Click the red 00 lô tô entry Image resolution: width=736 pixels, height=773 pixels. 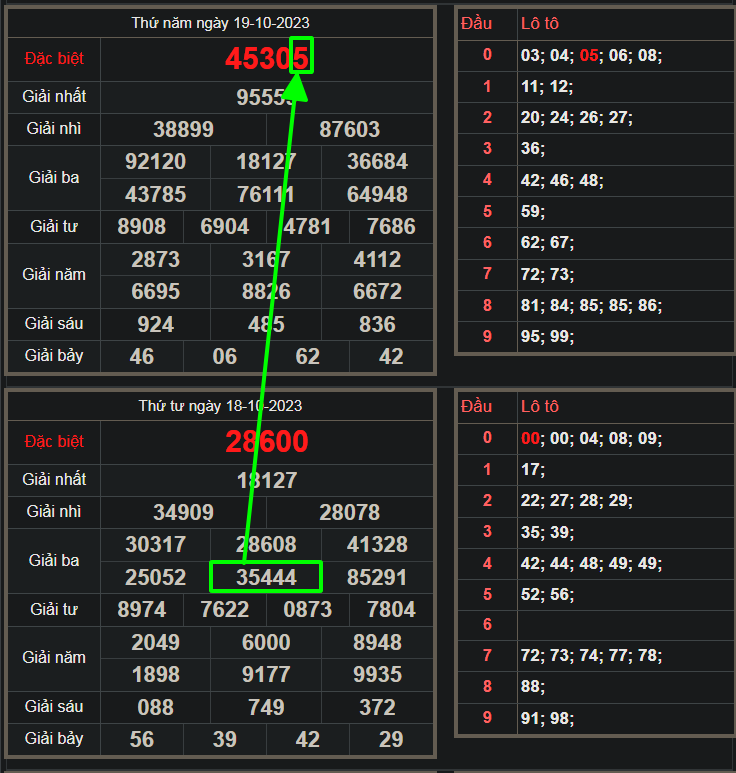click(530, 438)
